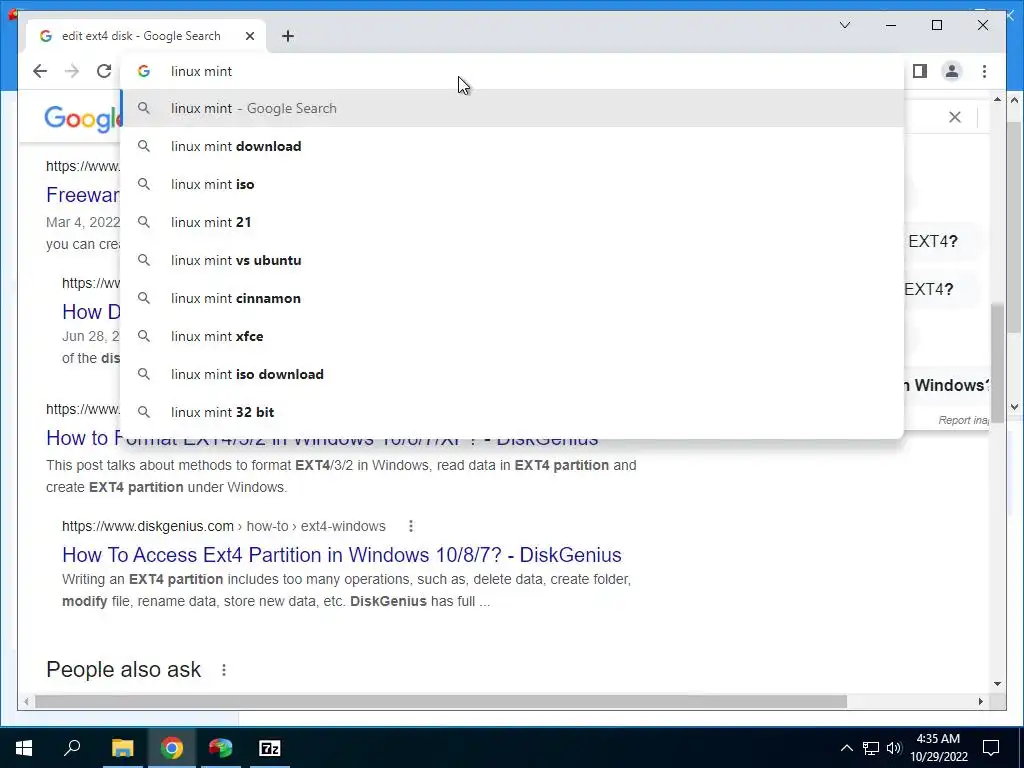Choose suggestion 'linux mint cinnamon'
The height and width of the screenshot is (768, 1024).
[512, 298]
